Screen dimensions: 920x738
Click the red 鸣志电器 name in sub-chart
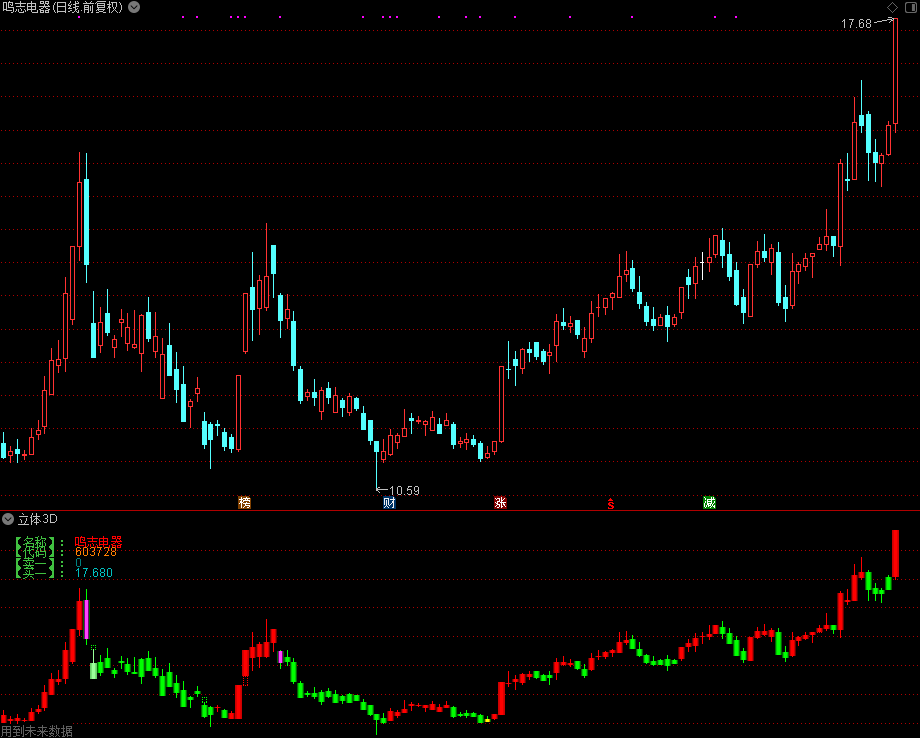(x=99, y=541)
